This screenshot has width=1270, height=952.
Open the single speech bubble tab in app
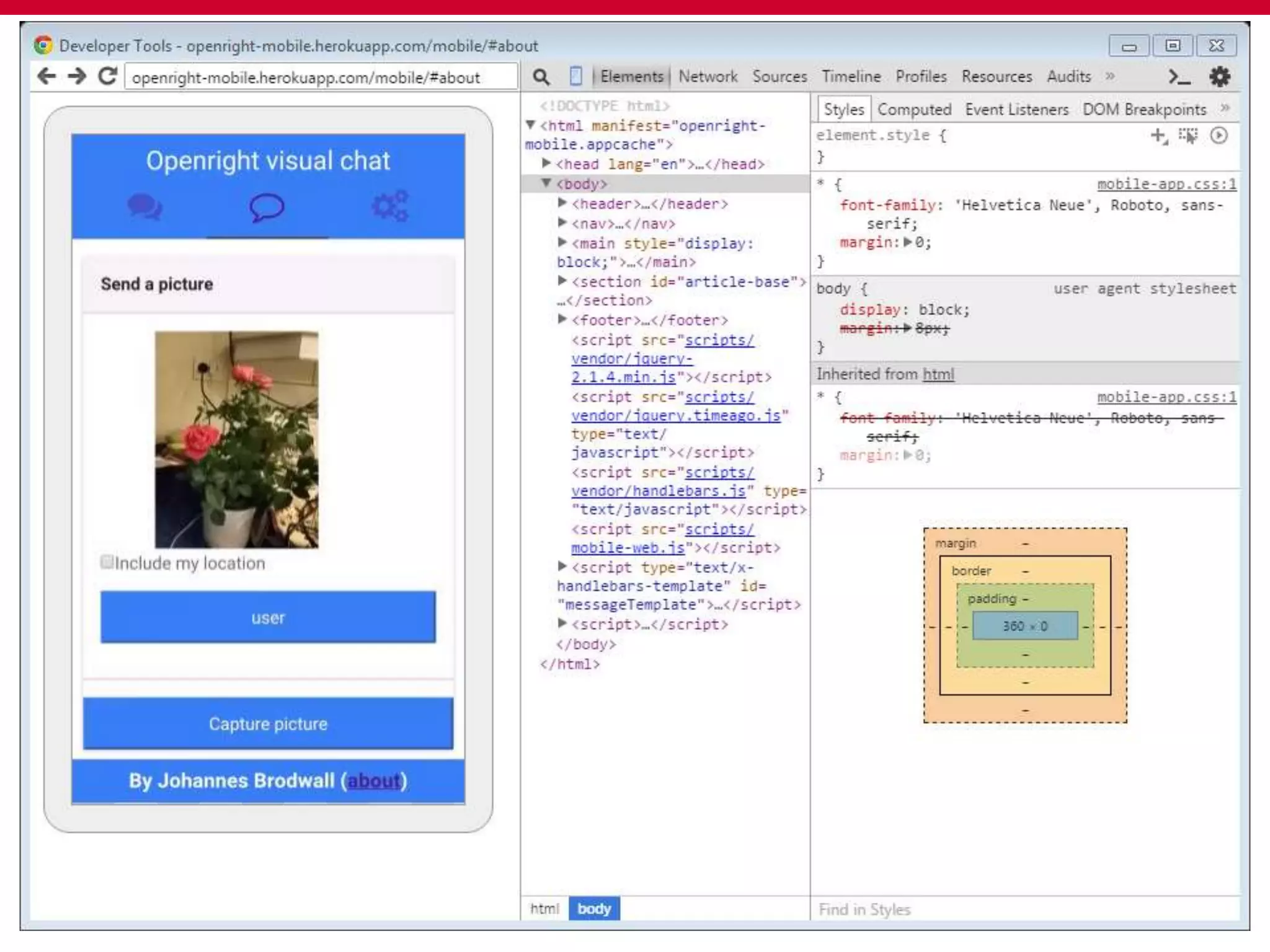(x=267, y=208)
